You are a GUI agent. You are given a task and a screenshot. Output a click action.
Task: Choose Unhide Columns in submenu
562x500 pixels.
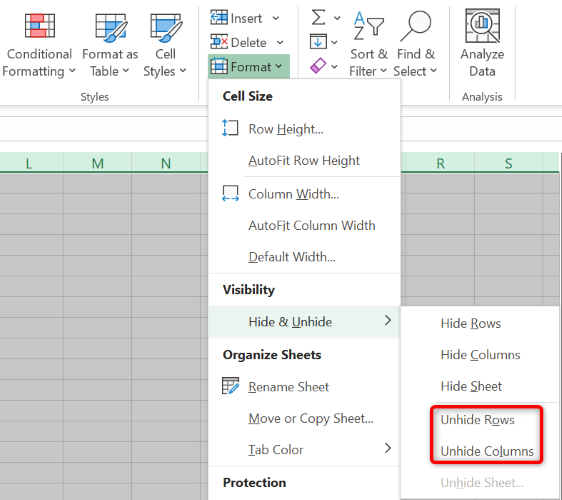[487, 451]
